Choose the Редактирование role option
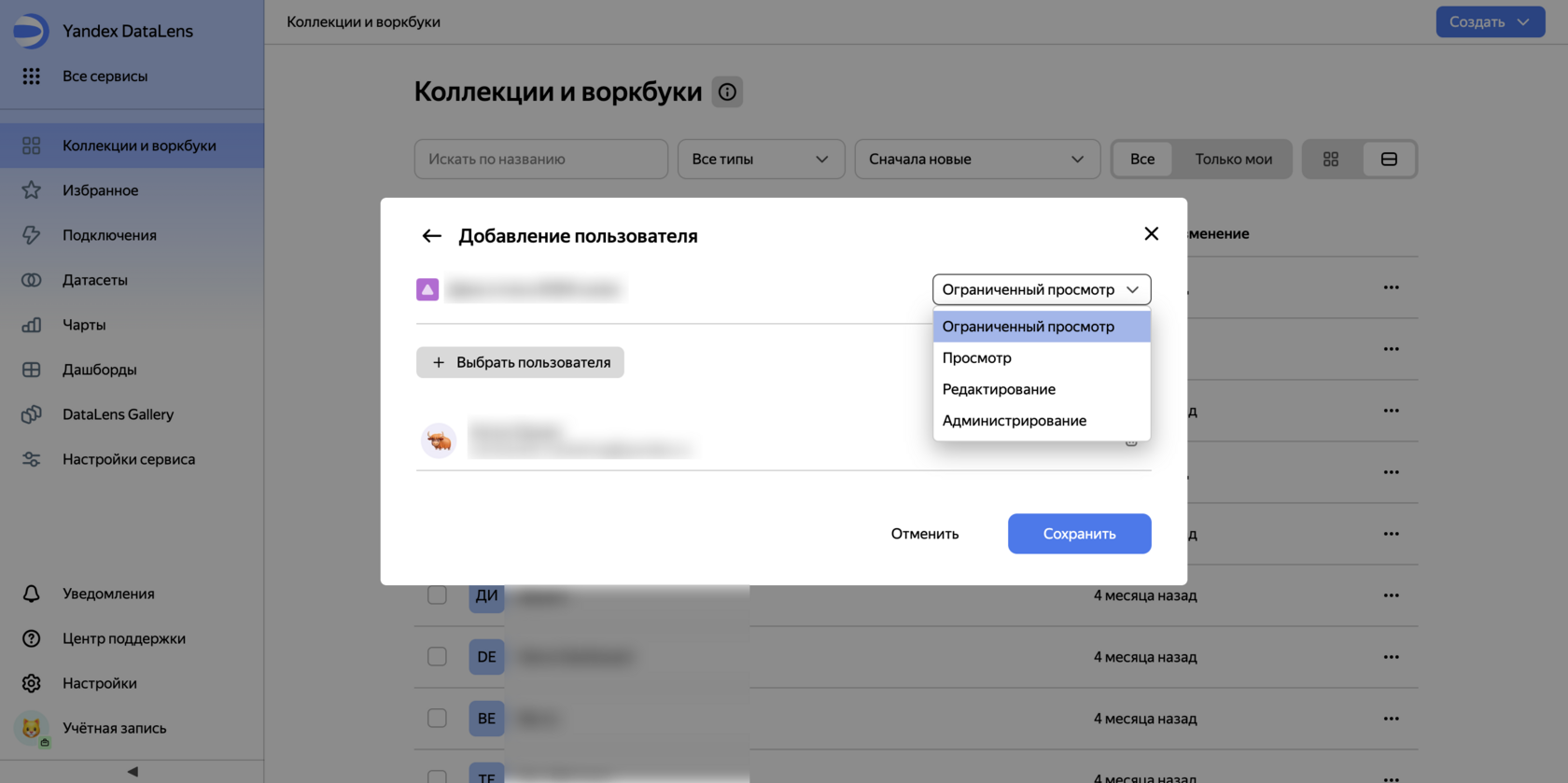This screenshot has height=783, width=1568. [1042, 389]
